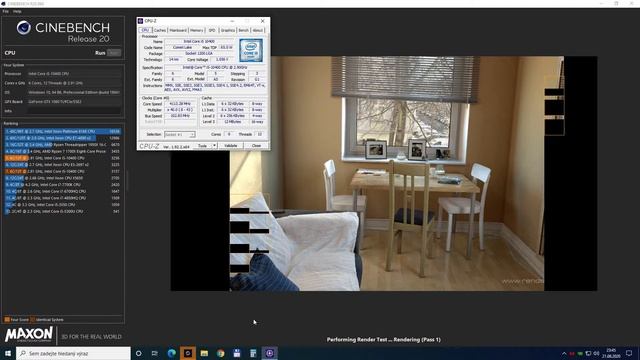
Task: Open Task View from the taskbar
Action: click(x=155, y=353)
